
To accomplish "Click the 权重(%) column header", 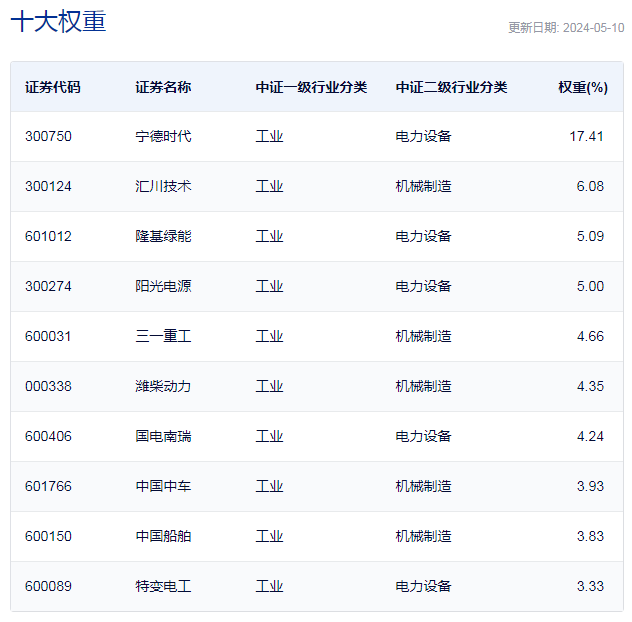I will [583, 87].
